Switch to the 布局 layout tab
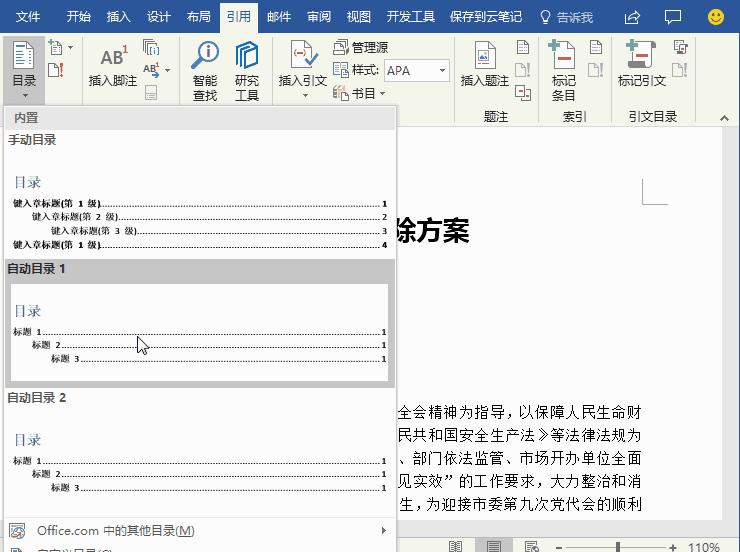The height and width of the screenshot is (552, 740). pos(199,17)
